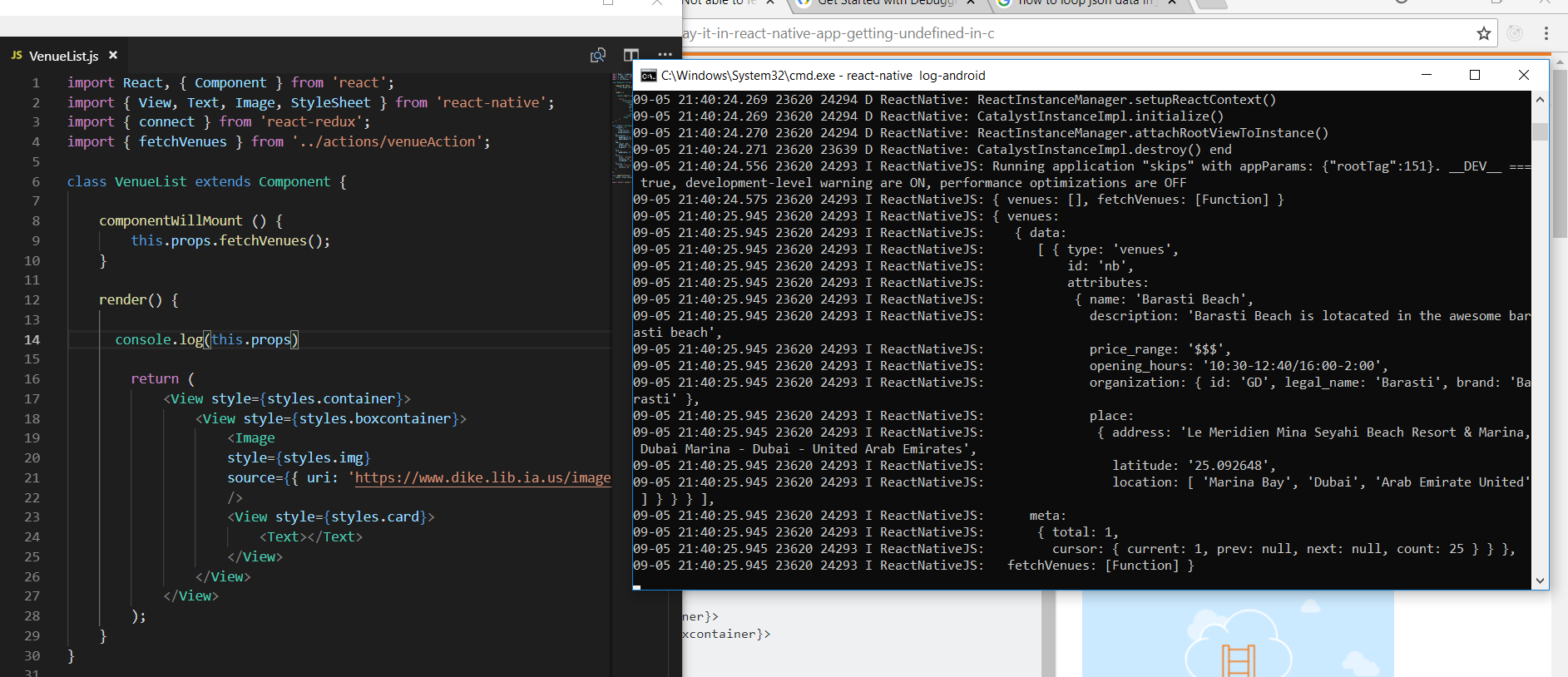Click the greyed extension icon beside Chrome's address bar
This screenshot has height=677, width=1568.
[x=1515, y=33]
